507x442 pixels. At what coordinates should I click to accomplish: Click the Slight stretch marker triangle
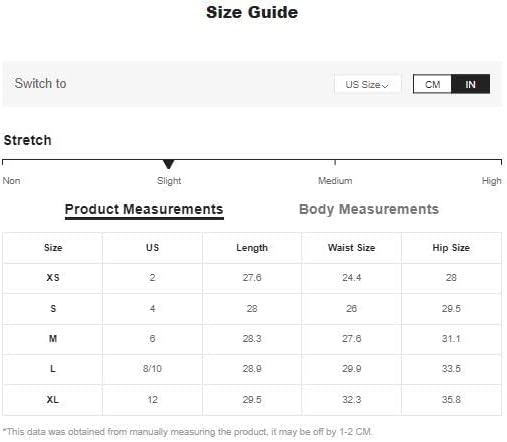point(169,164)
